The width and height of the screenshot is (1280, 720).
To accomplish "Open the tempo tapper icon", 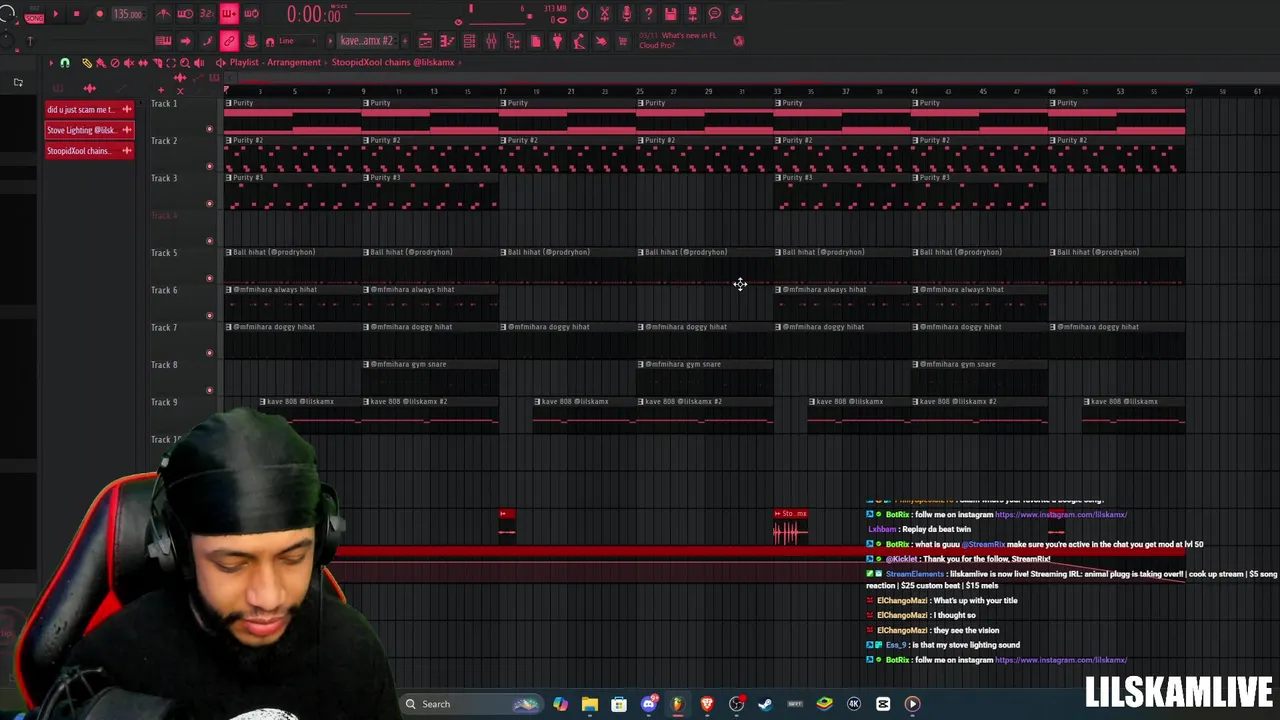I will click(579, 41).
